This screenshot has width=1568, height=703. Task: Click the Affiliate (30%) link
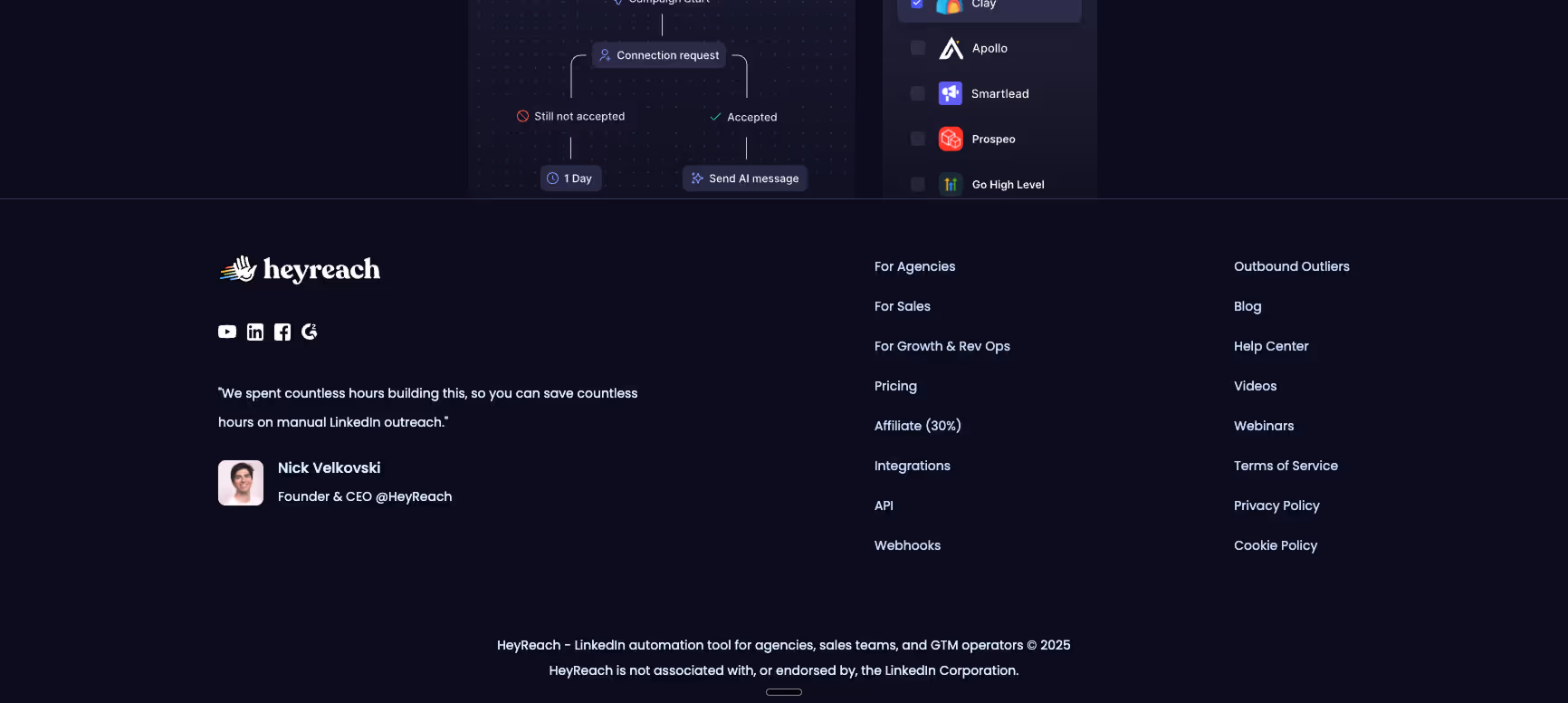(918, 426)
